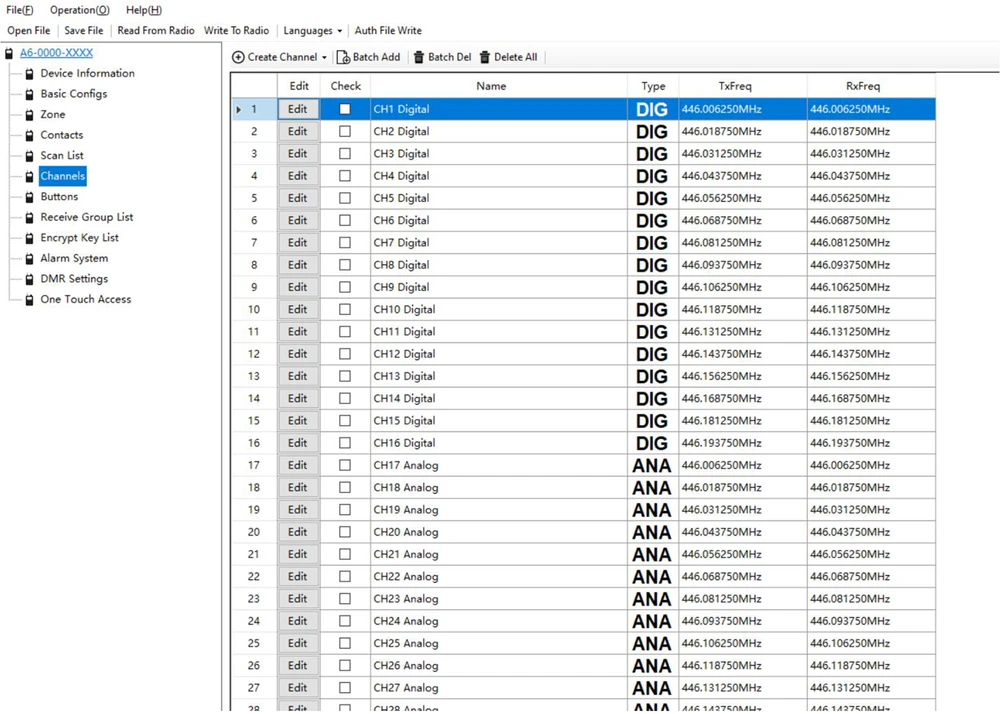Click radio icon beside Device Information
1000x714 pixels.
pos(29,74)
